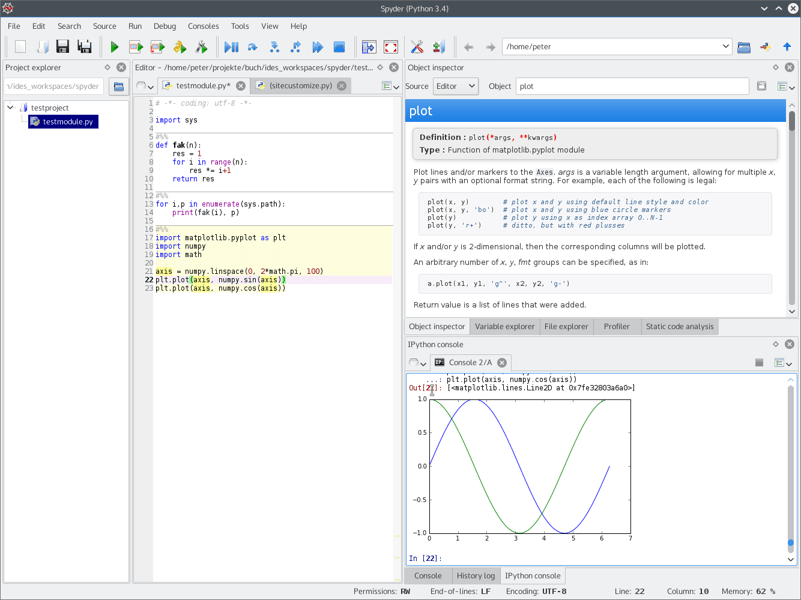Switch to the Variable explorer tab
The image size is (801, 600).
(x=504, y=327)
